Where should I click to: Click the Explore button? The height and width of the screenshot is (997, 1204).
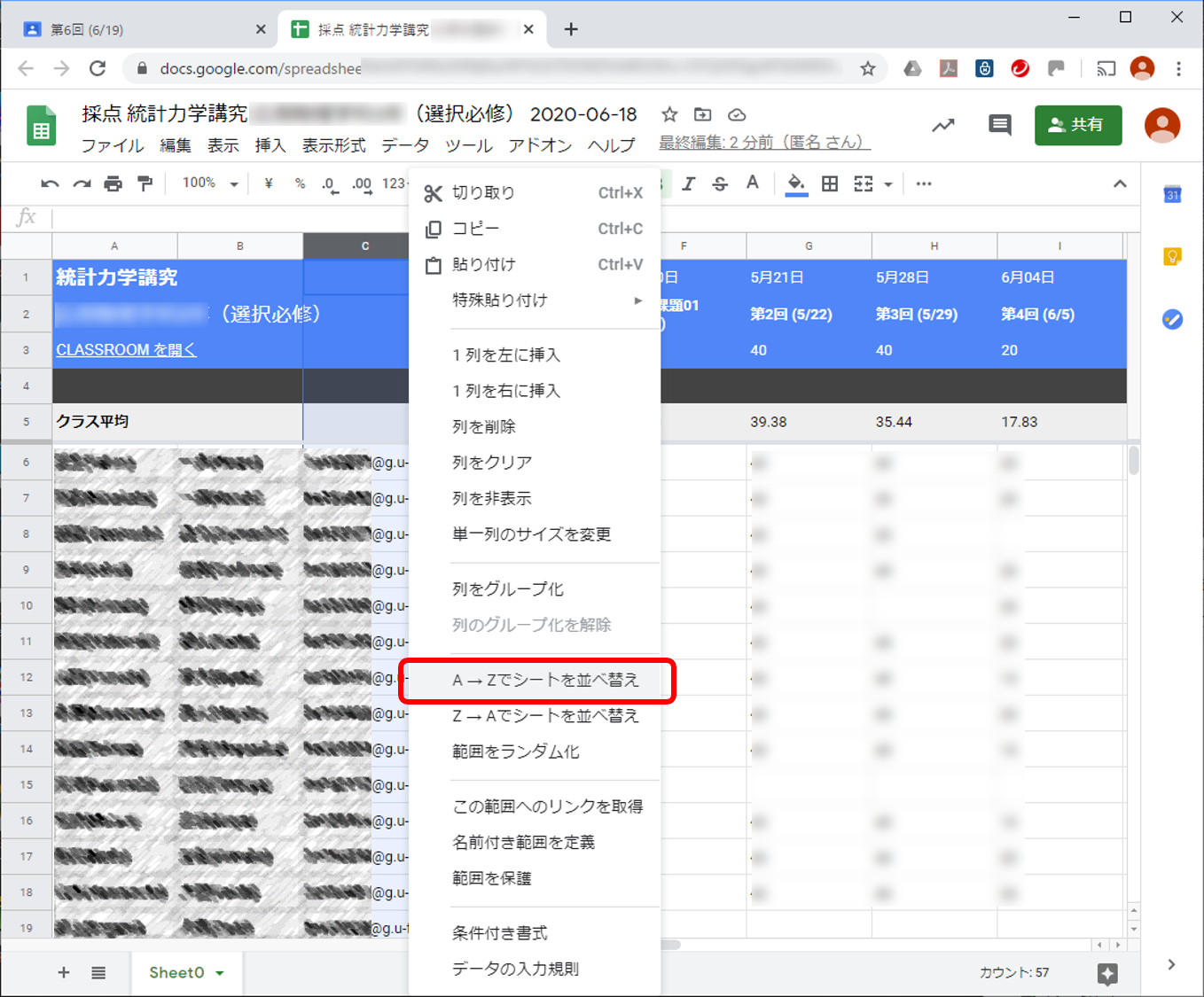tap(1107, 974)
